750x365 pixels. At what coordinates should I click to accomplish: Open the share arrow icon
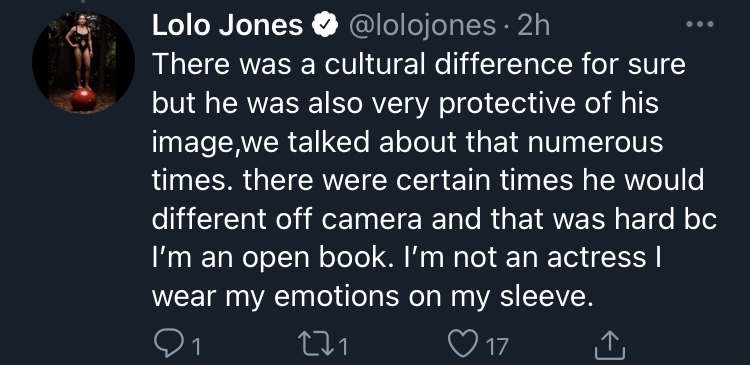point(609,344)
